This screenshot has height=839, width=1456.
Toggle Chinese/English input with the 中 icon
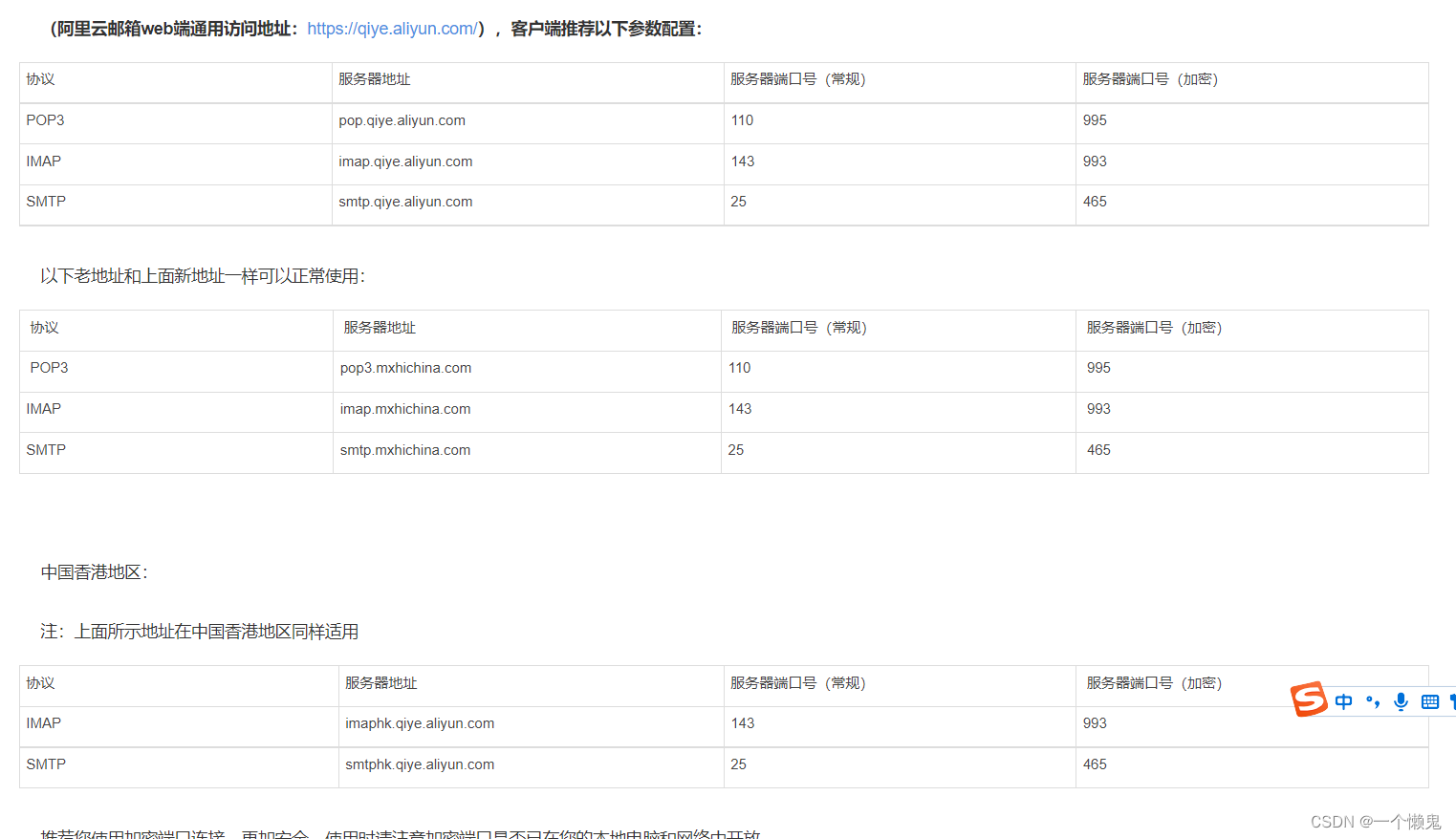click(1343, 700)
